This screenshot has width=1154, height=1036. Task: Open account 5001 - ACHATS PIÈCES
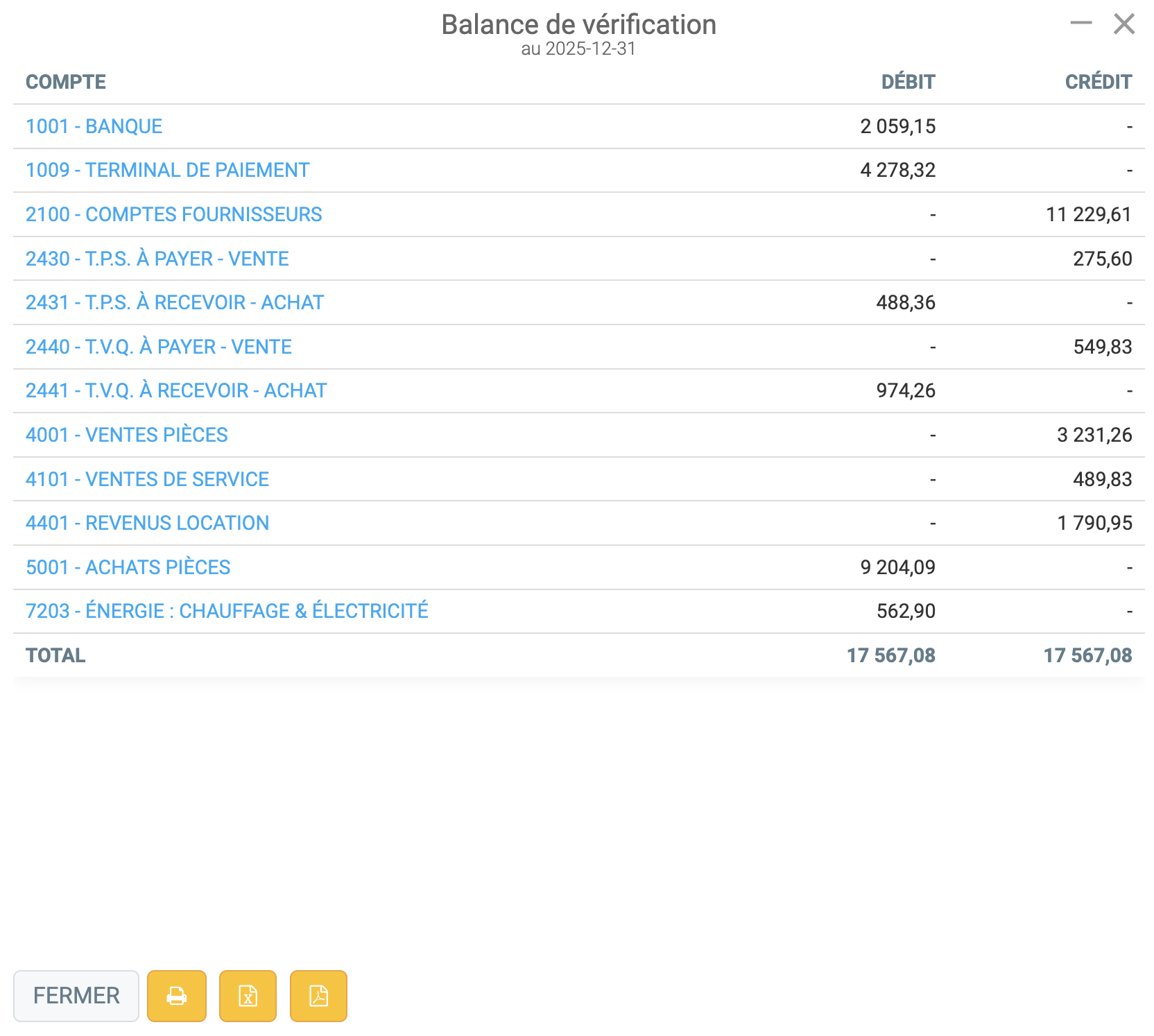click(128, 567)
